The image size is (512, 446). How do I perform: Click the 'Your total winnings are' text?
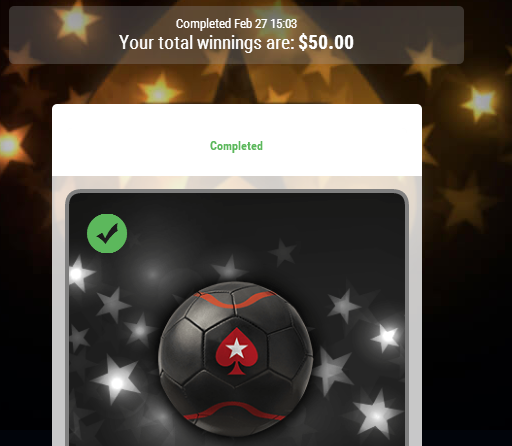coord(207,43)
